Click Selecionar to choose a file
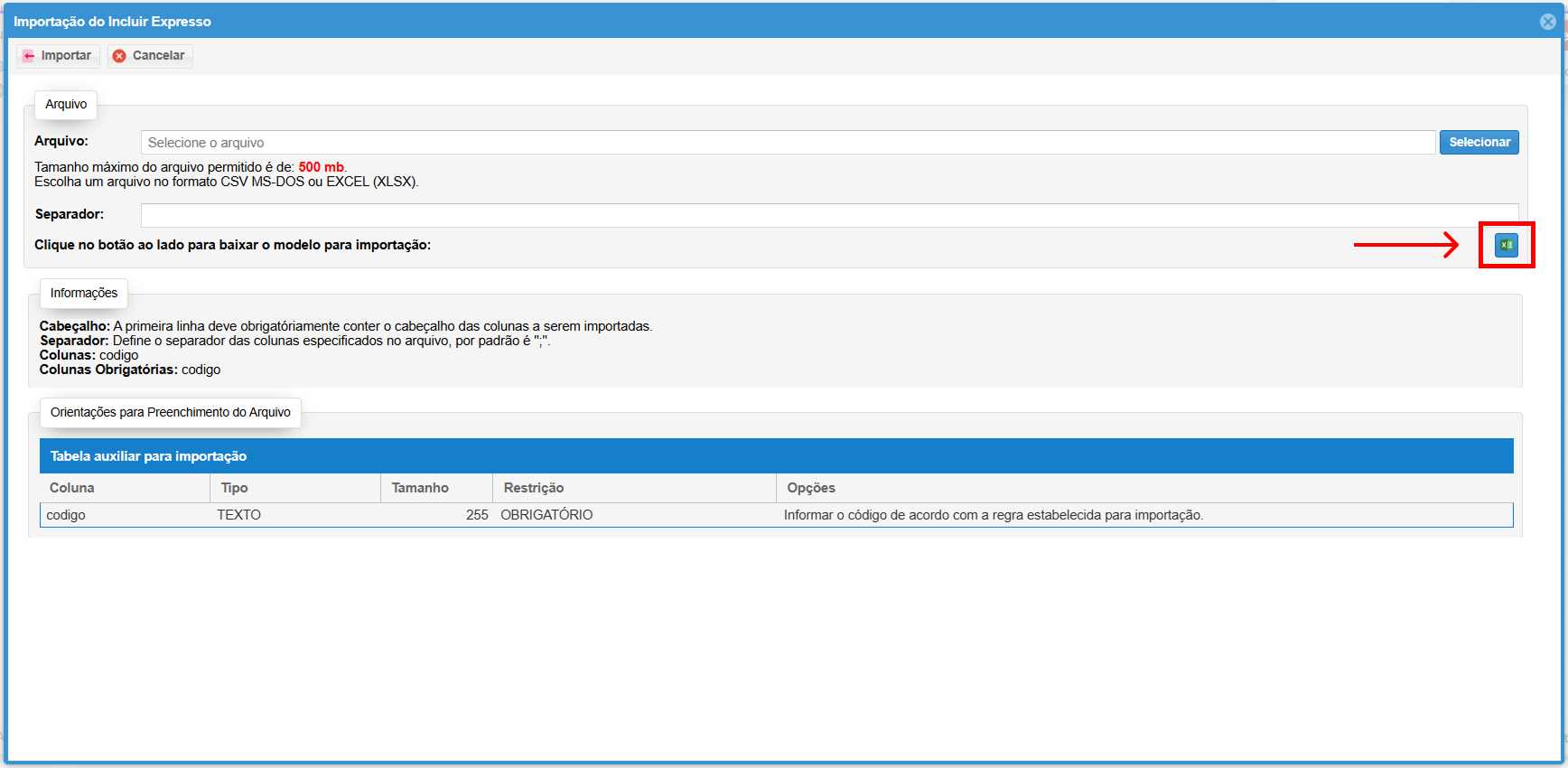The height and width of the screenshot is (768, 1568). pos(1479,143)
